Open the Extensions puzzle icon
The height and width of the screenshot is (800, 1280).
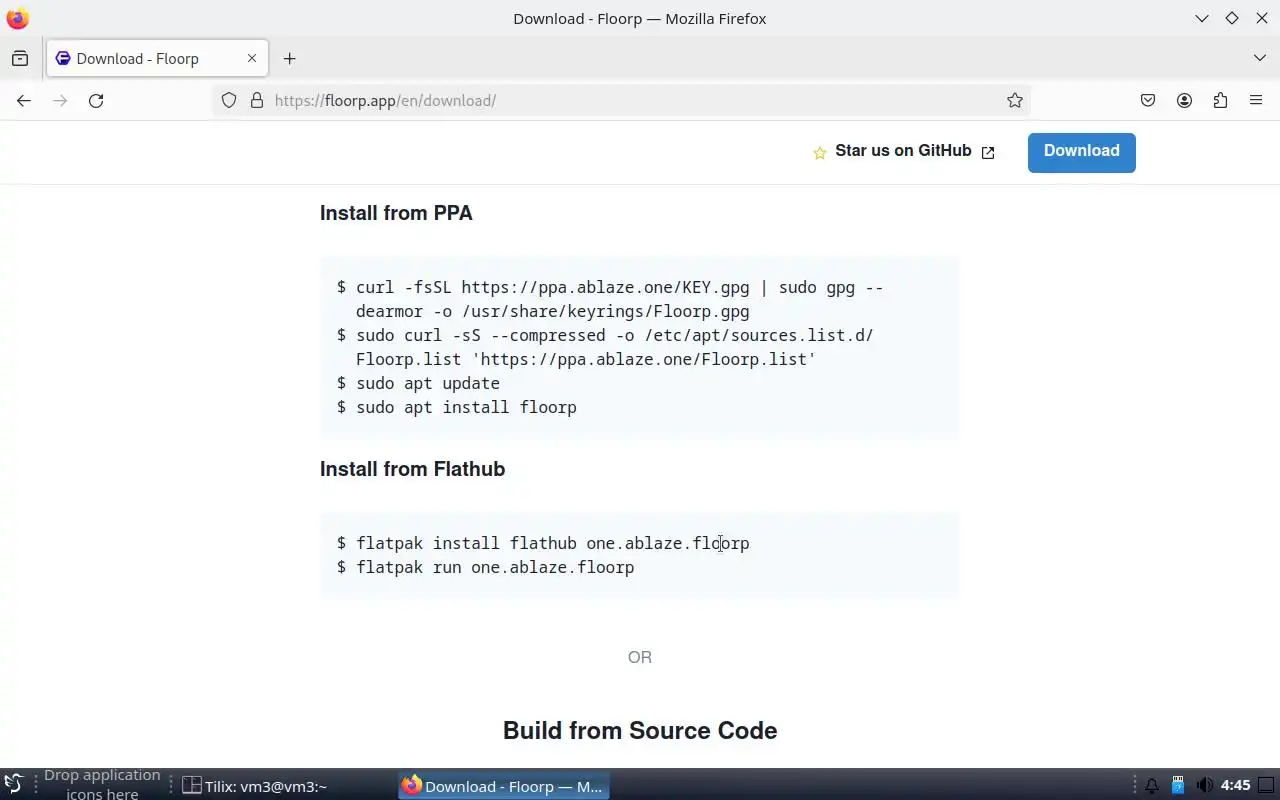(1220, 100)
